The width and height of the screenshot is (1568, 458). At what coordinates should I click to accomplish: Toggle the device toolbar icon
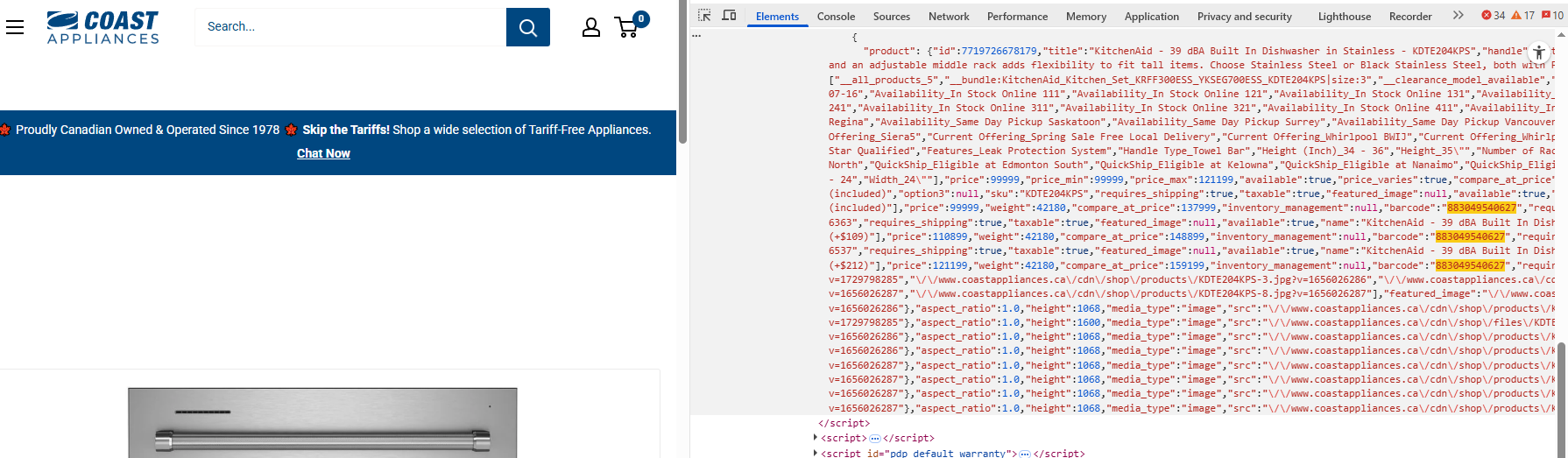pyautogui.click(x=729, y=16)
